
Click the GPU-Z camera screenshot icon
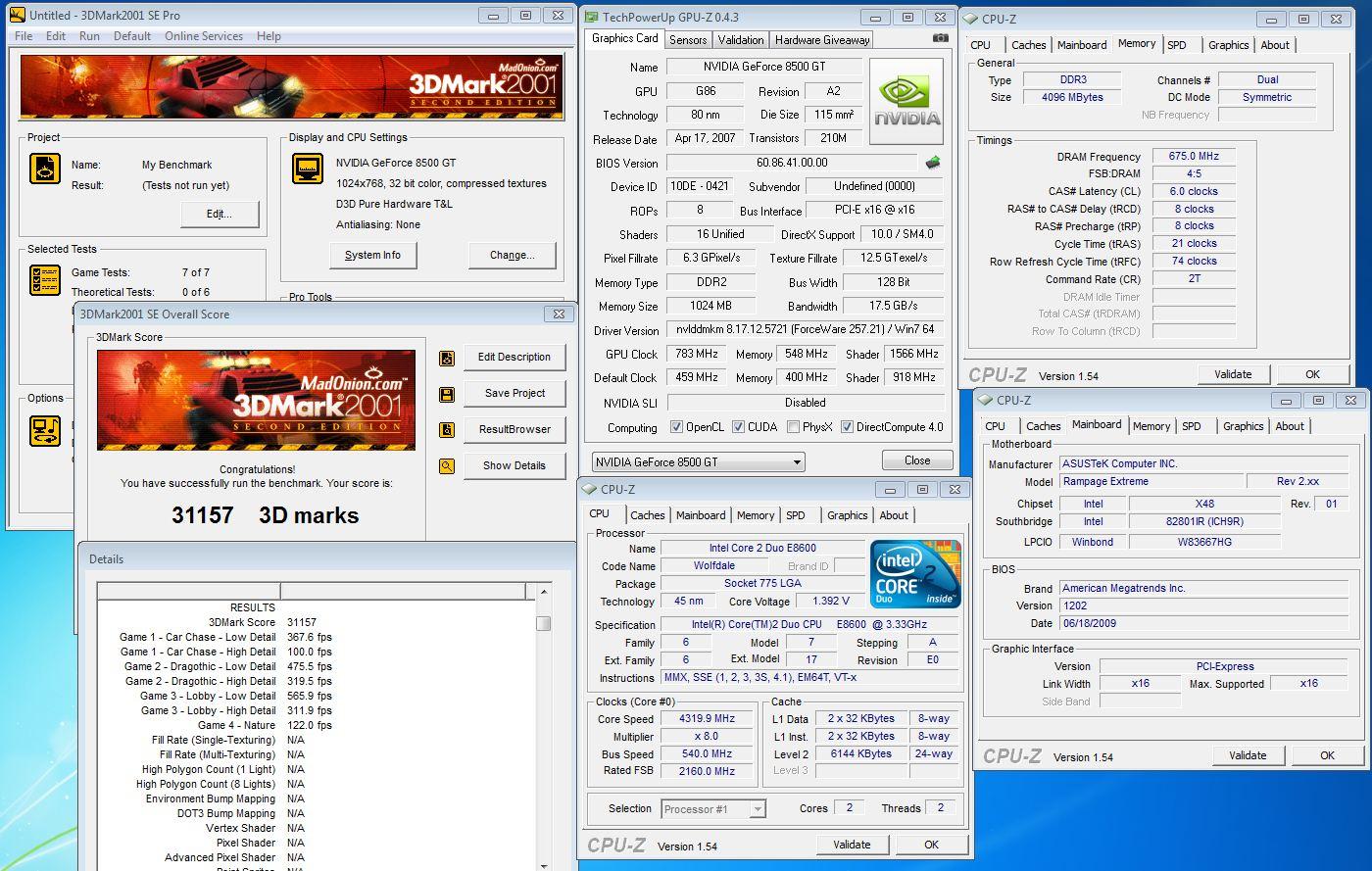tap(941, 38)
